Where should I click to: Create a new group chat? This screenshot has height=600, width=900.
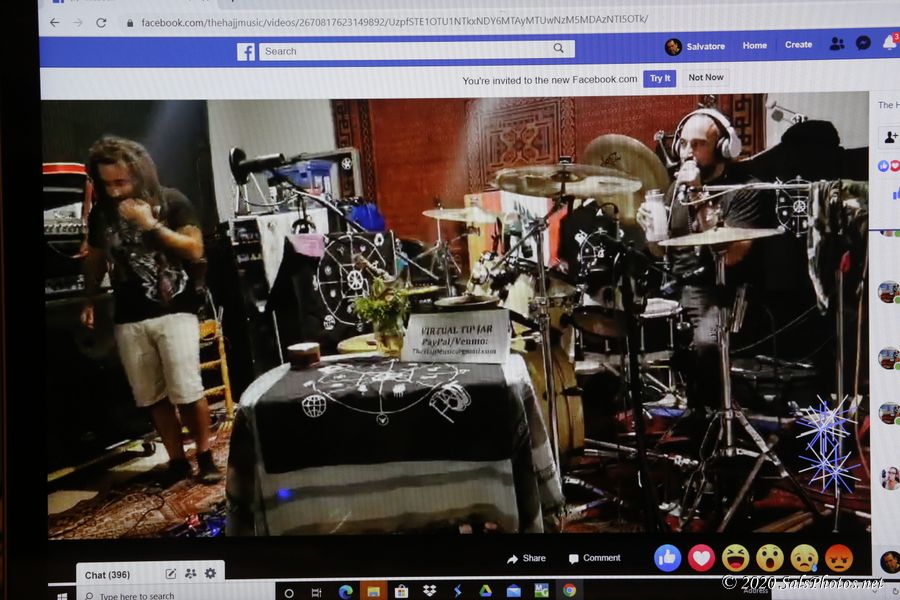pos(190,573)
